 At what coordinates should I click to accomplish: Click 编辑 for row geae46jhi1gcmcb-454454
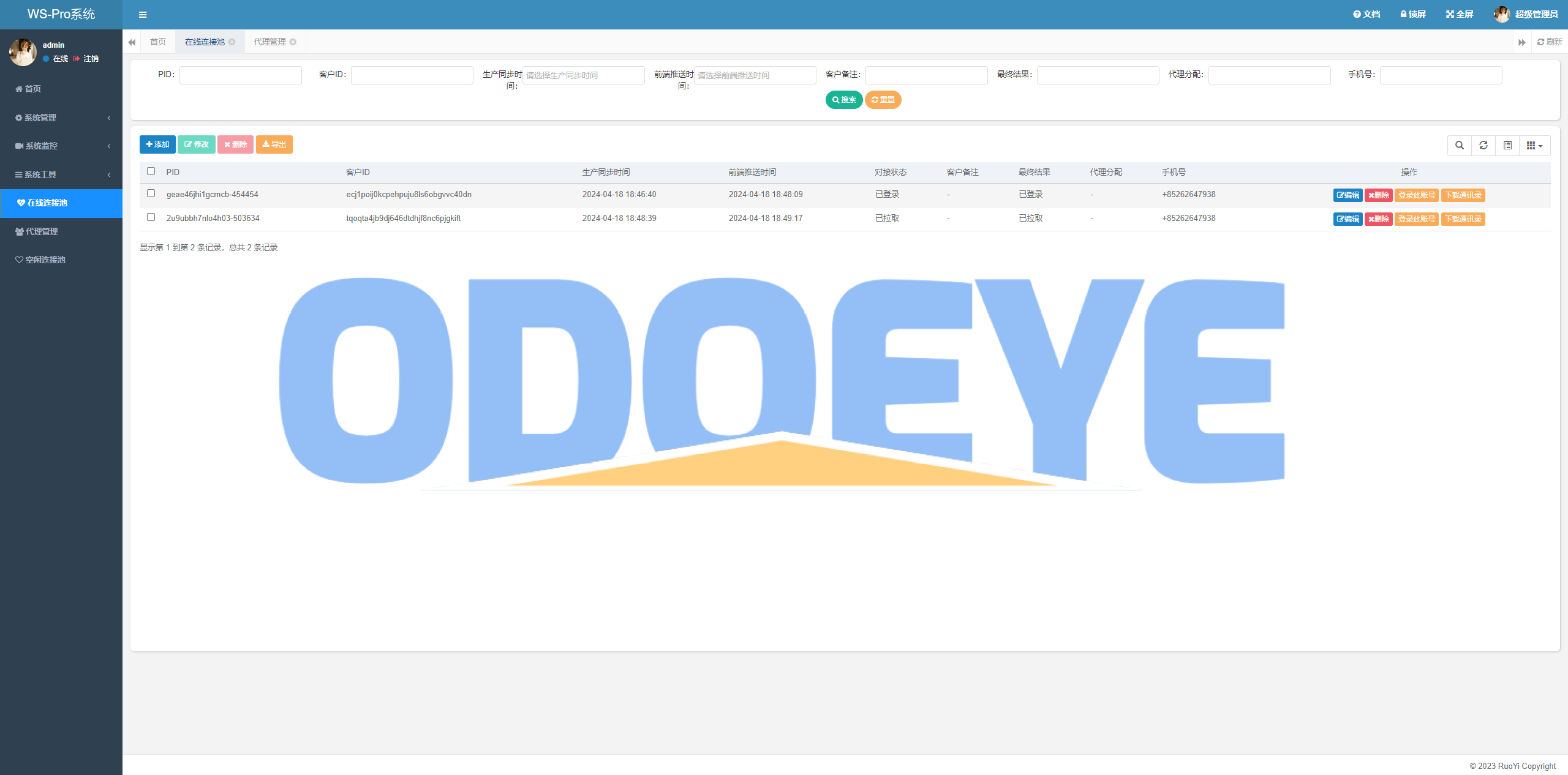[x=1347, y=195]
